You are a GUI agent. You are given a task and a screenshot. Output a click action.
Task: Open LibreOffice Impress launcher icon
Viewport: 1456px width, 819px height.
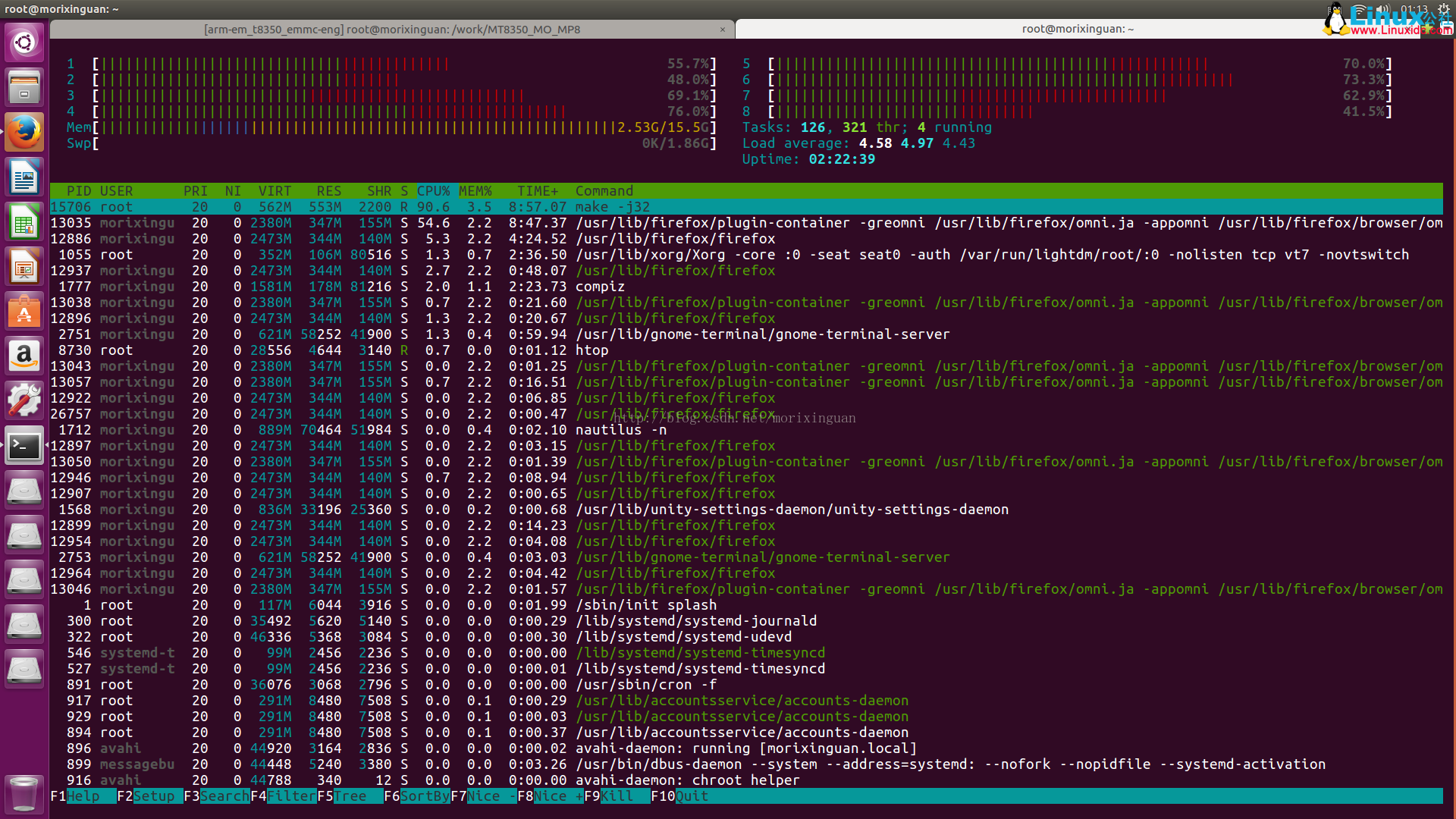(24, 268)
